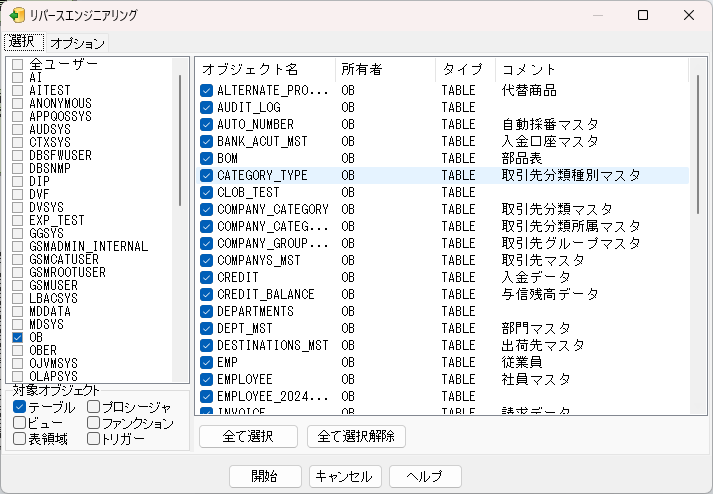Select the BANK_ACUT_MST row name

(x=262, y=141)
